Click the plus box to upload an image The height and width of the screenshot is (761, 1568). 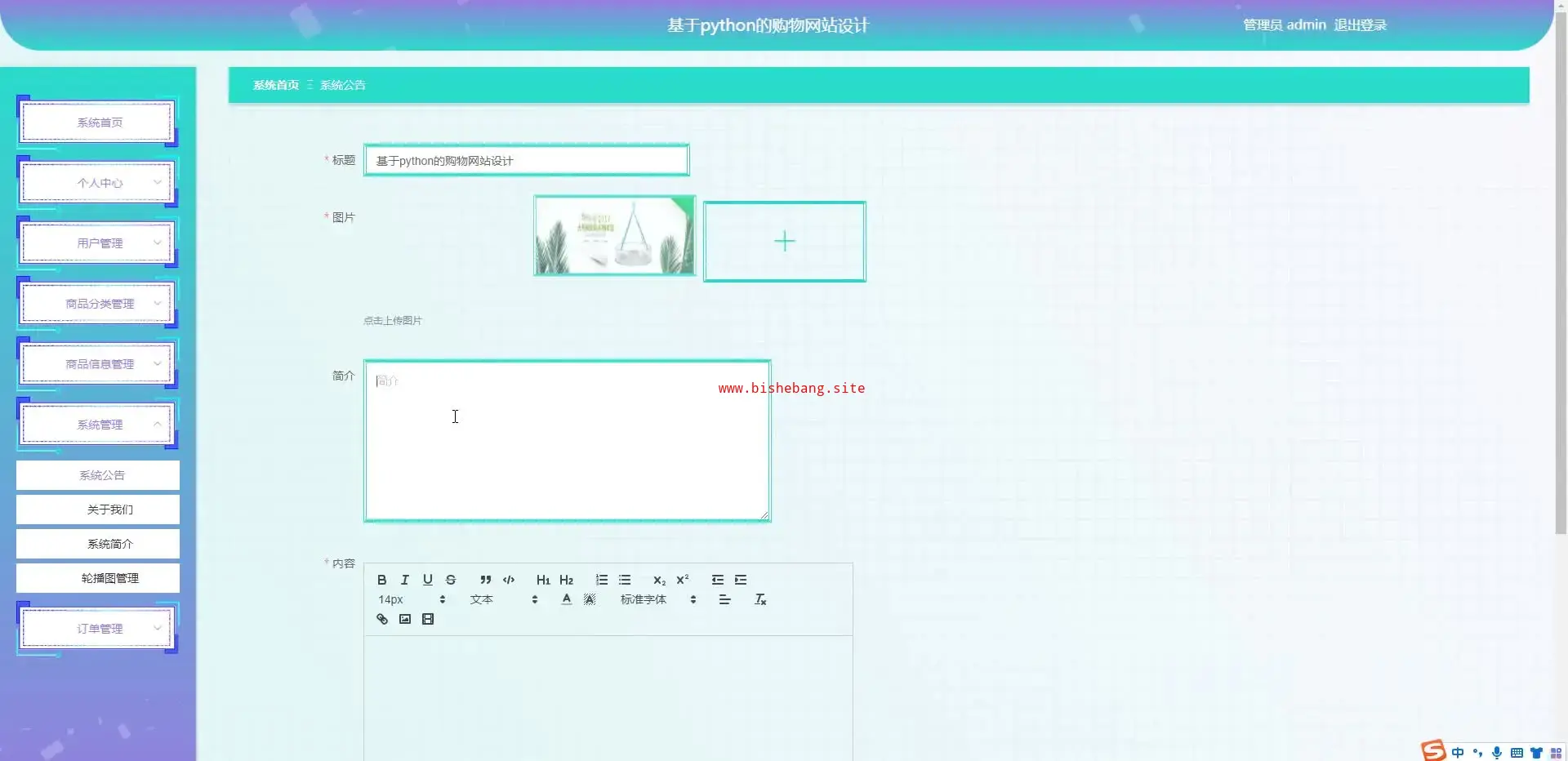(785, 242)
